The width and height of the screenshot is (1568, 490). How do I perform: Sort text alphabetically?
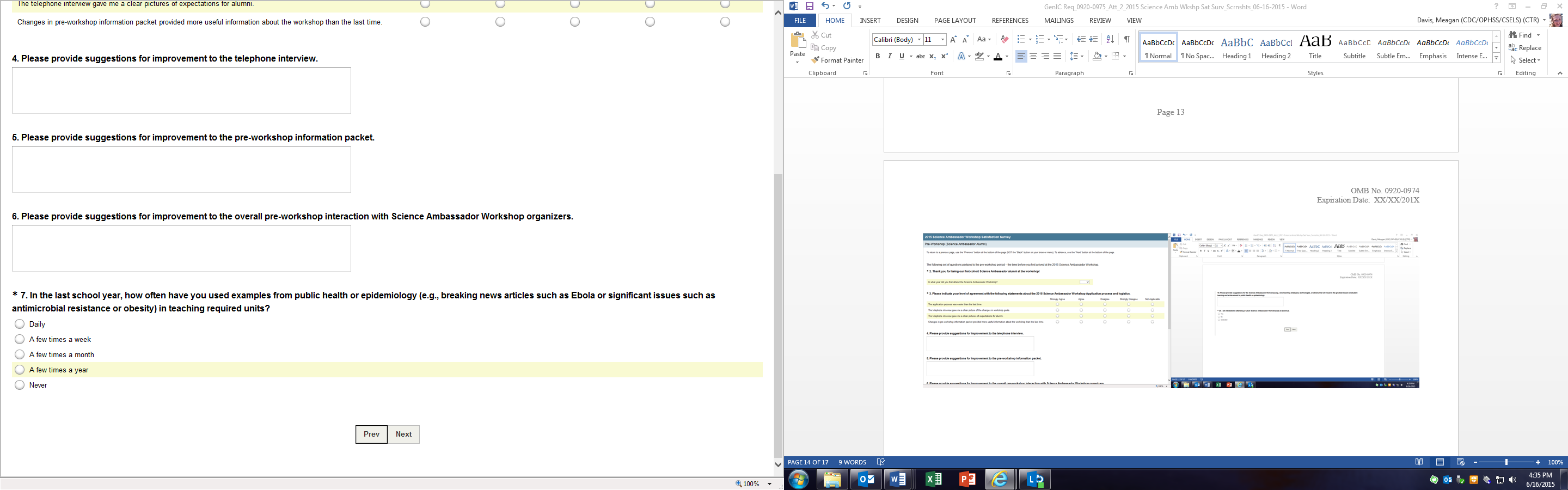coord(1110,40)
